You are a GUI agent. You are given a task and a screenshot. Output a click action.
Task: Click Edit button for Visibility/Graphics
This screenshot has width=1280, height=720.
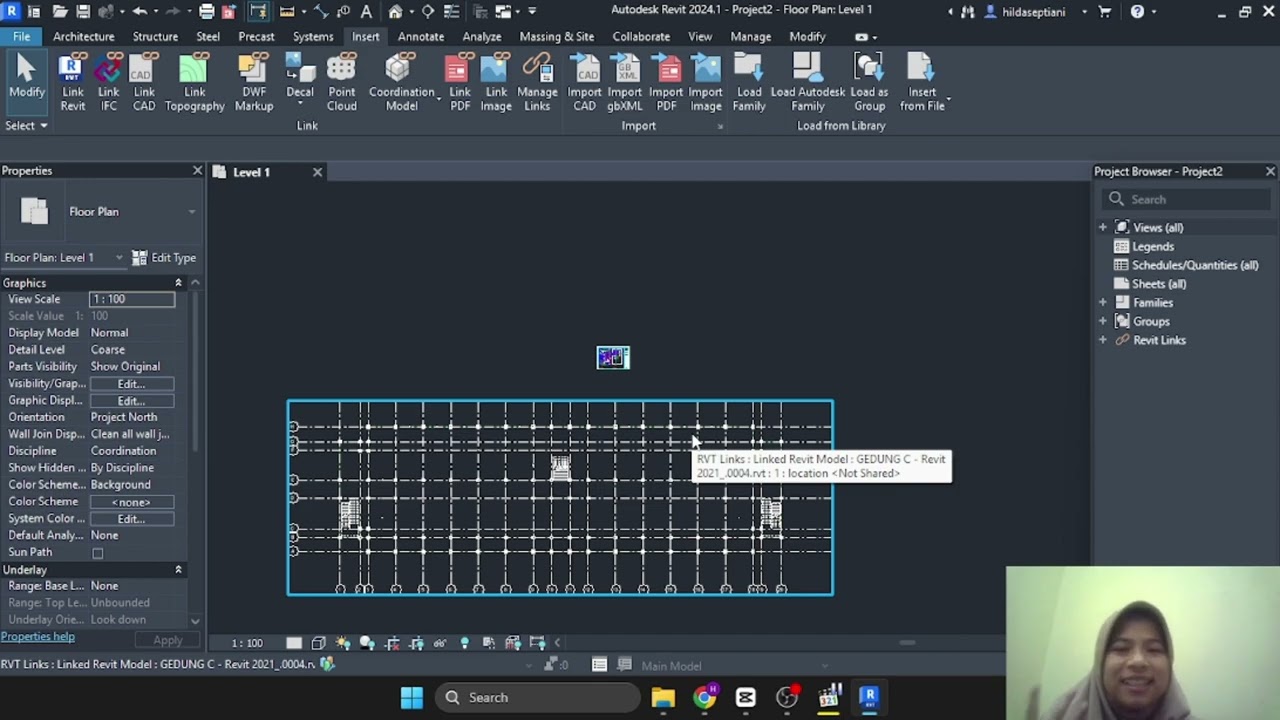(x=131, y=384)
